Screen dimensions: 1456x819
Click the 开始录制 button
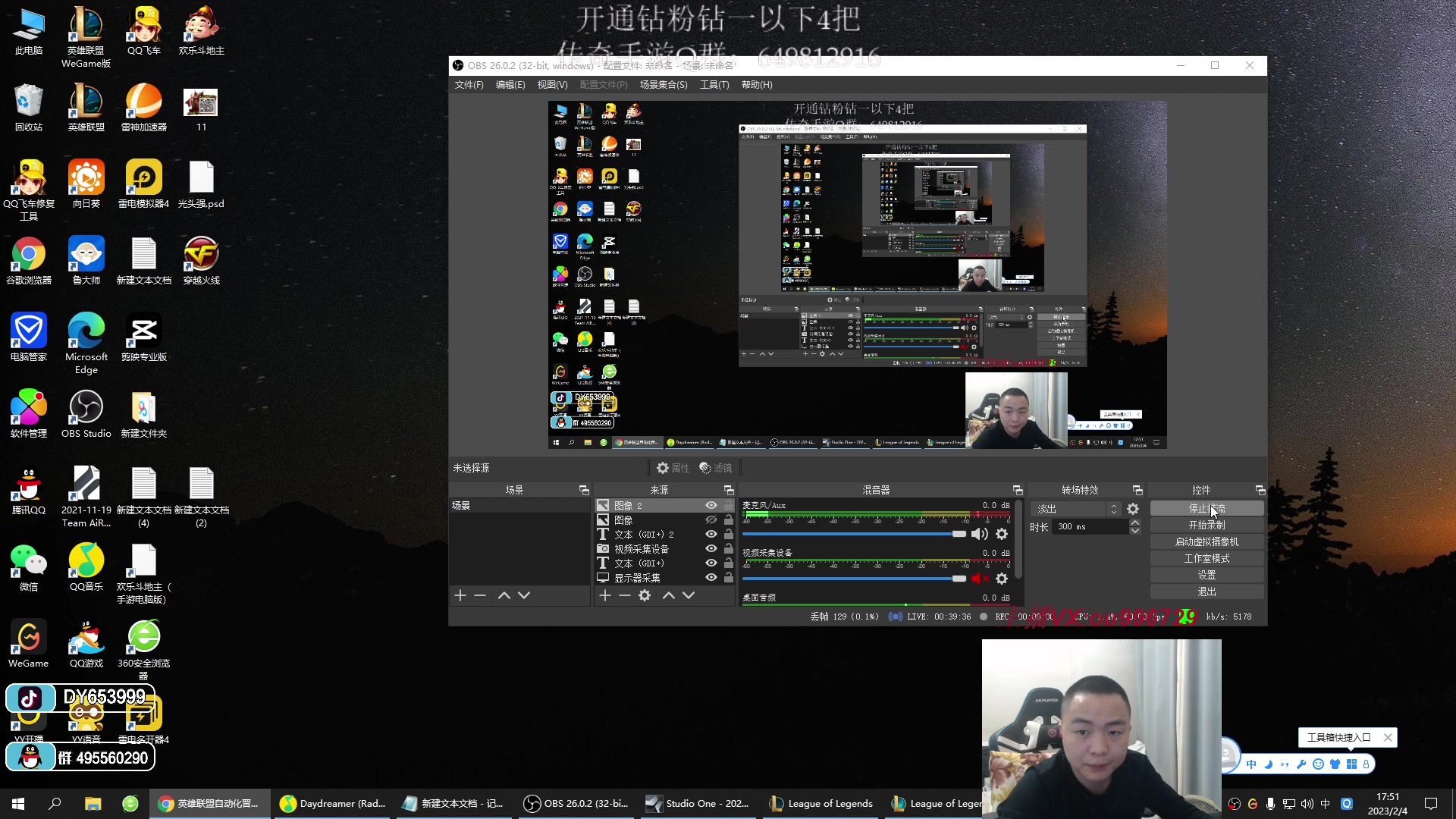pos(1206,525)
